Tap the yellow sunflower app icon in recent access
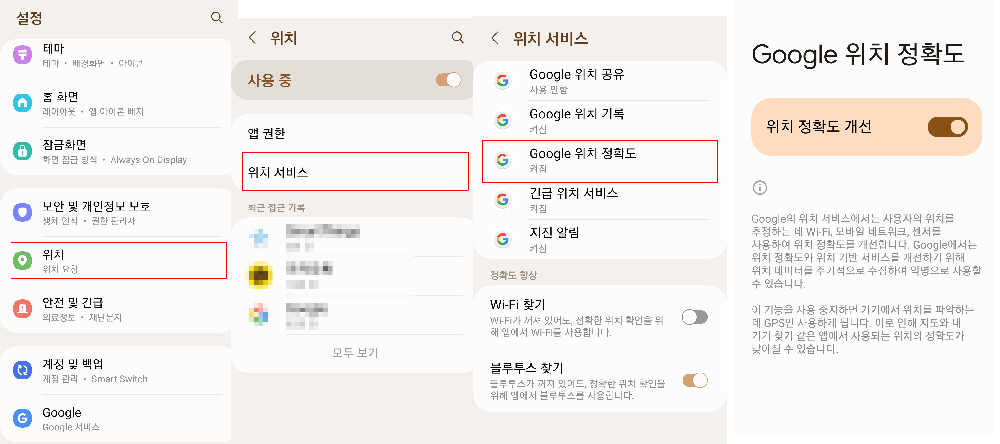 pos(260,276)
